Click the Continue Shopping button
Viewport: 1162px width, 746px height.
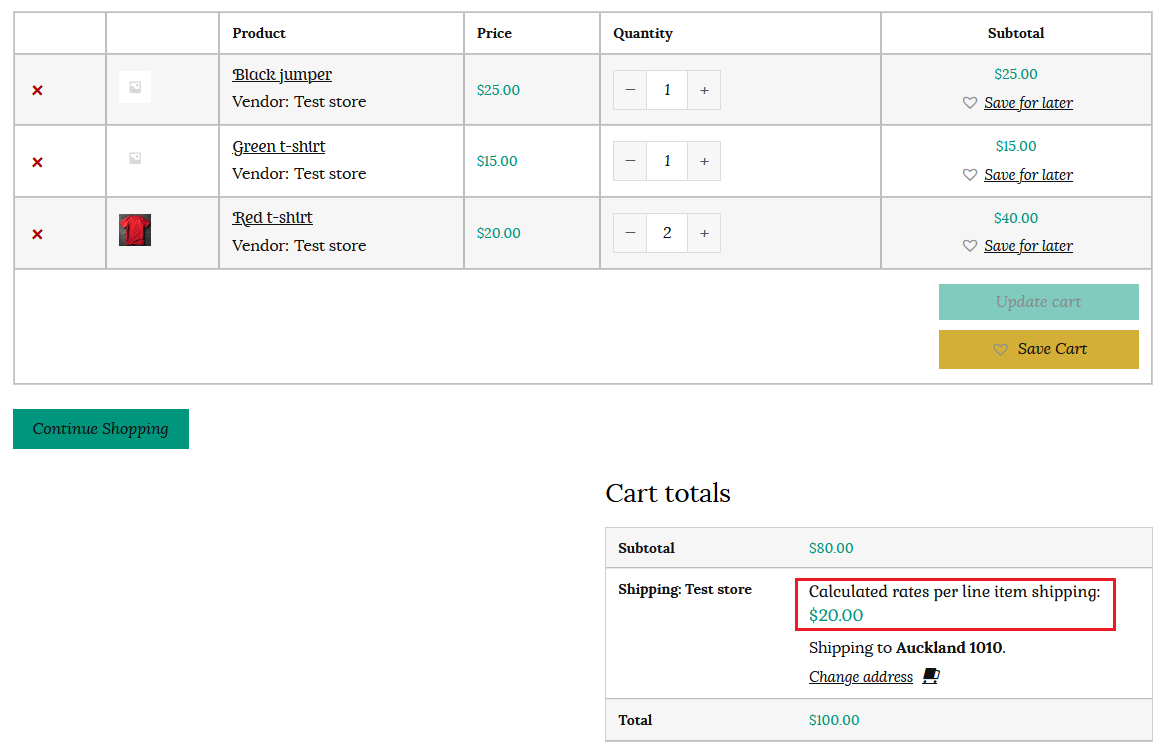coord(101,429)
